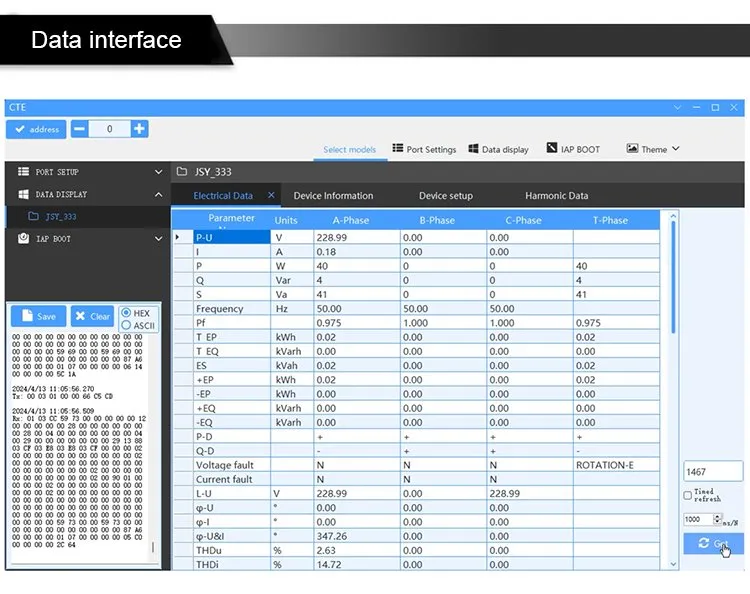Click table scrollbar up arrow
This screenshot has height=594, width=750.
point(673,216)
